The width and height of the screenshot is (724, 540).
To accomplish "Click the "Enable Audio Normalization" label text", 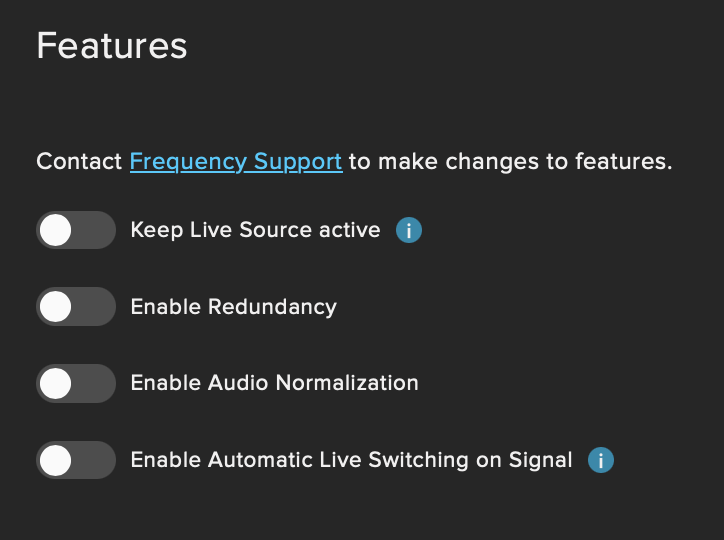I will pyautogui.click(x=274, y=383).
